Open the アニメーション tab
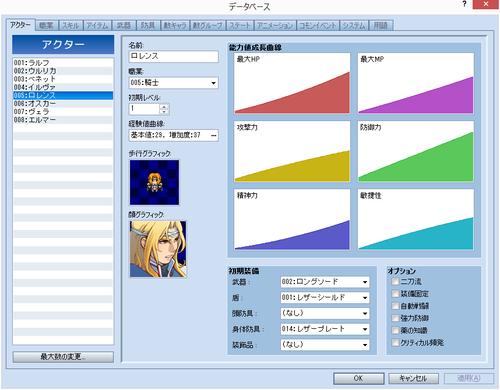Viewport: 500px width, 390px height. [x=275, y=26]
